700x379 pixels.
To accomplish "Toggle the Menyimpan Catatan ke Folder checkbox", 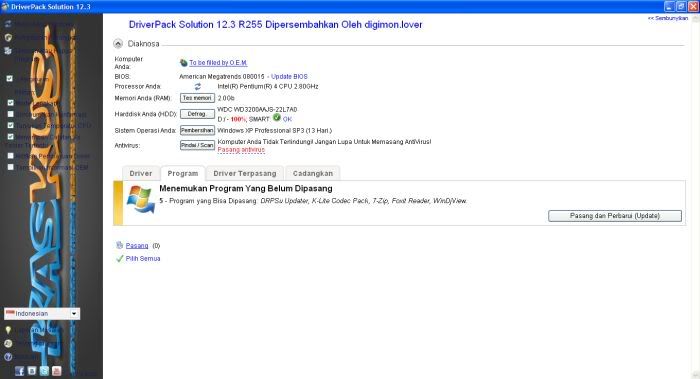I will click(10, 137).
